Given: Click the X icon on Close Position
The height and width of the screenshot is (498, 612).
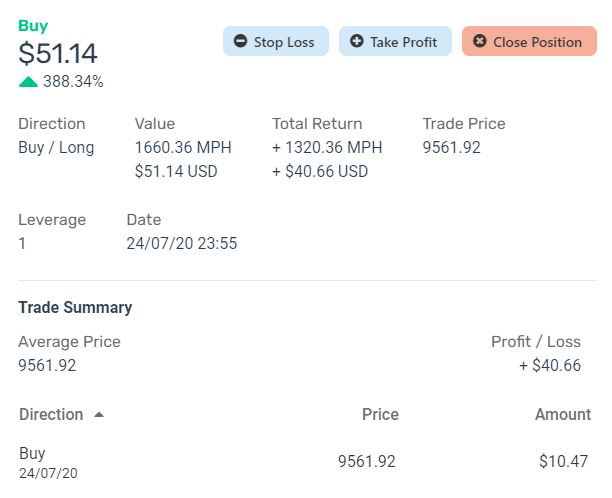Looking at the screenshot, I should (x=480, y=41).
